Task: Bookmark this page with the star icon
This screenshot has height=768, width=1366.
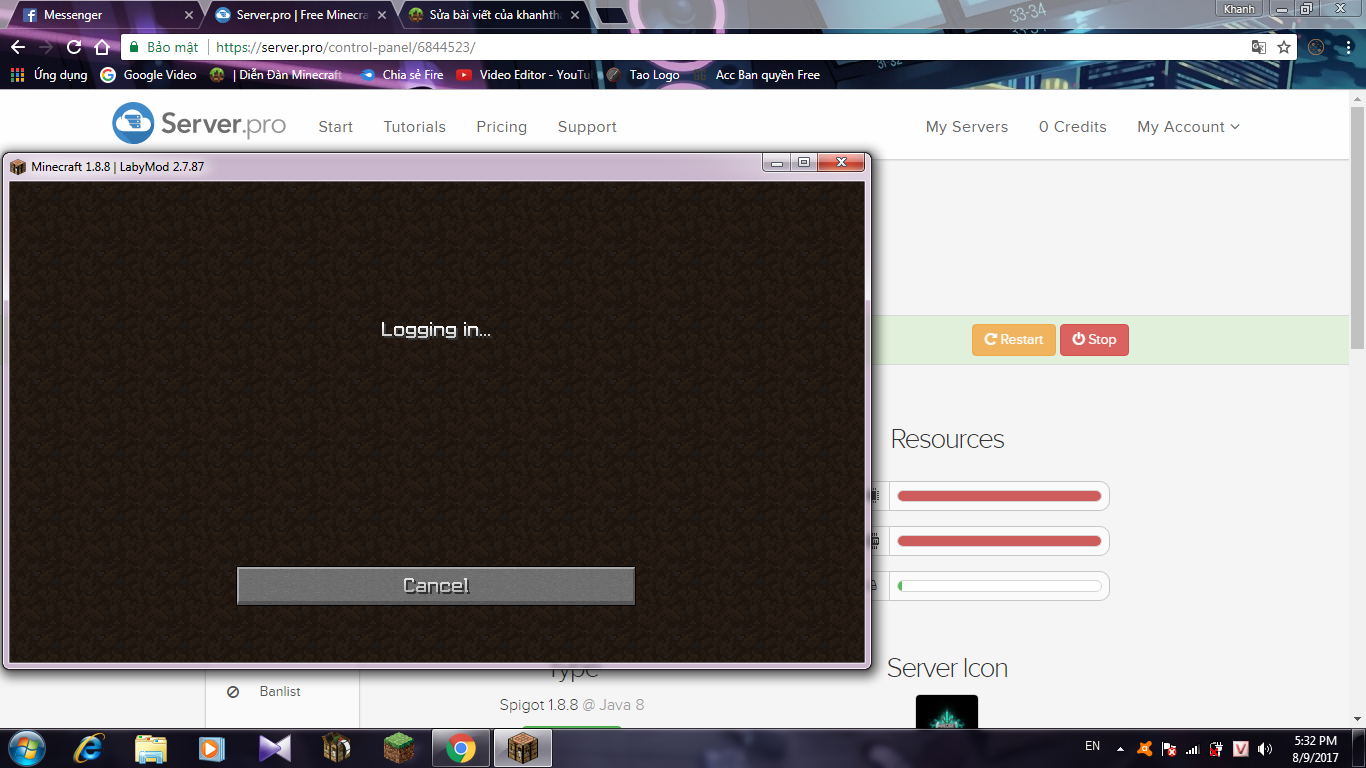Action: tap(1284, 47)
